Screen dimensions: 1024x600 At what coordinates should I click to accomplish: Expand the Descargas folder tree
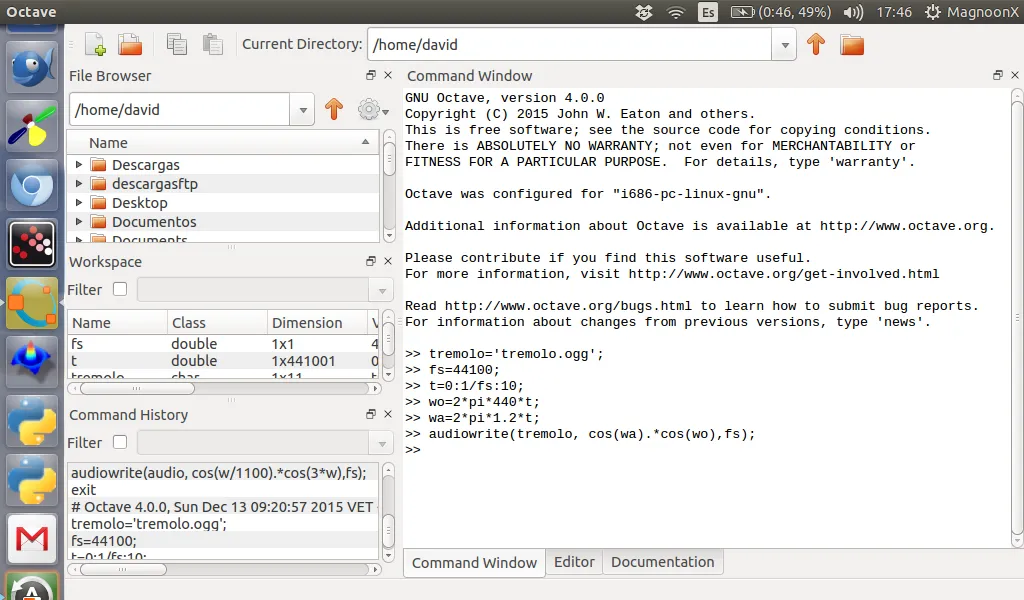point(79,165)
